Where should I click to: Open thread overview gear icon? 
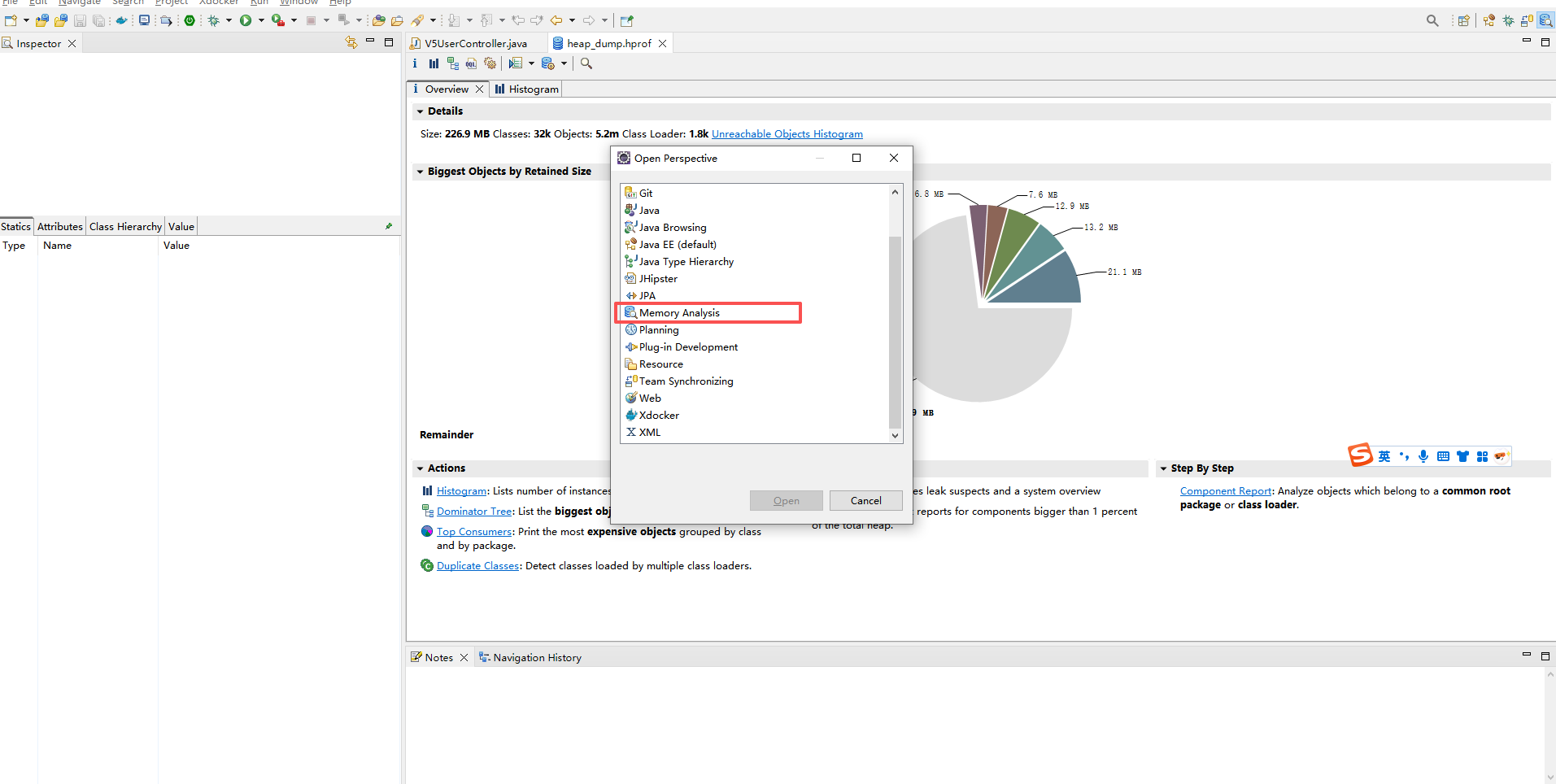click(490, 63)
